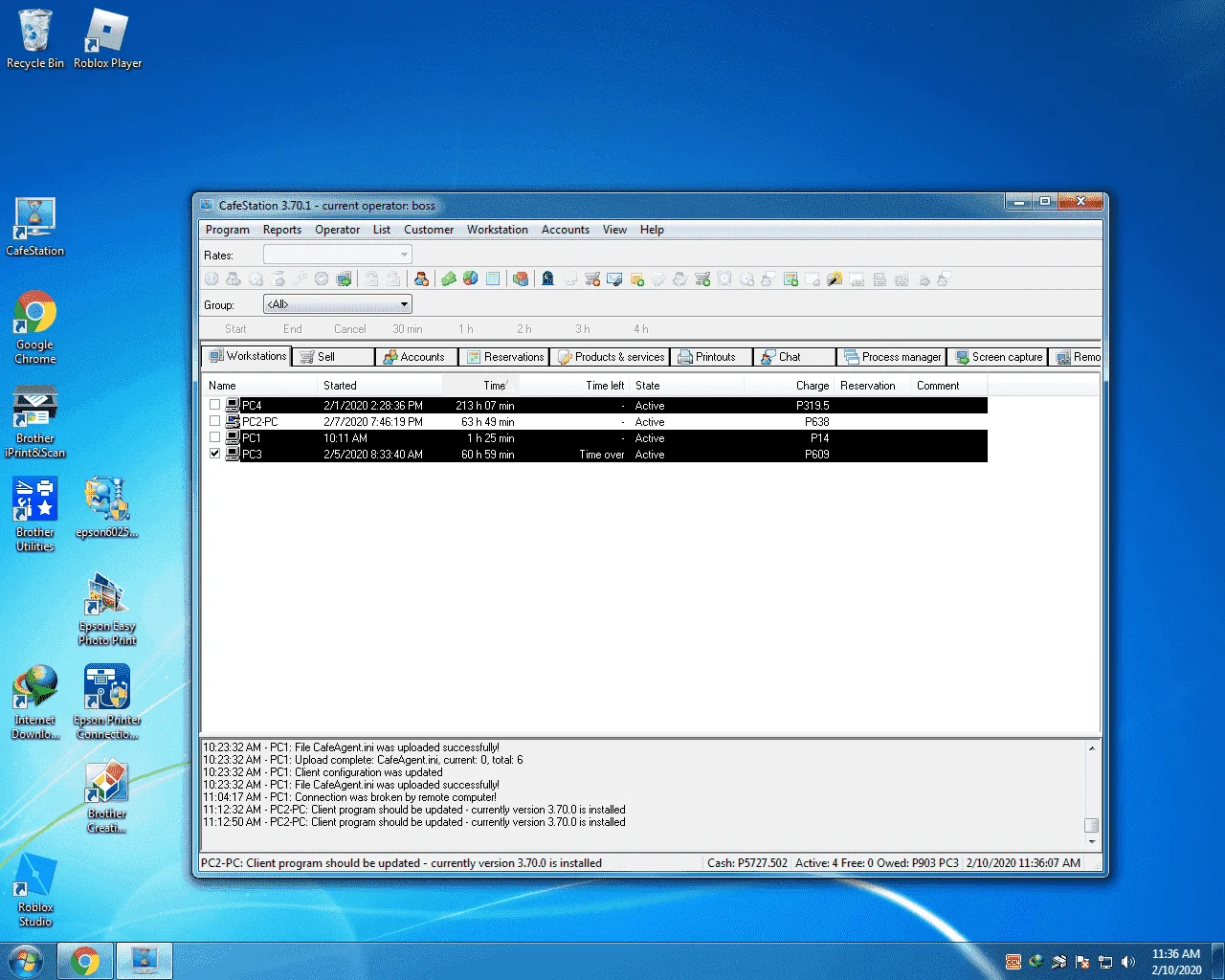Select the Roblox Studio desktop icon
Screen dimensions: 1225x980
pyautogui.click(x=35, y=890)
